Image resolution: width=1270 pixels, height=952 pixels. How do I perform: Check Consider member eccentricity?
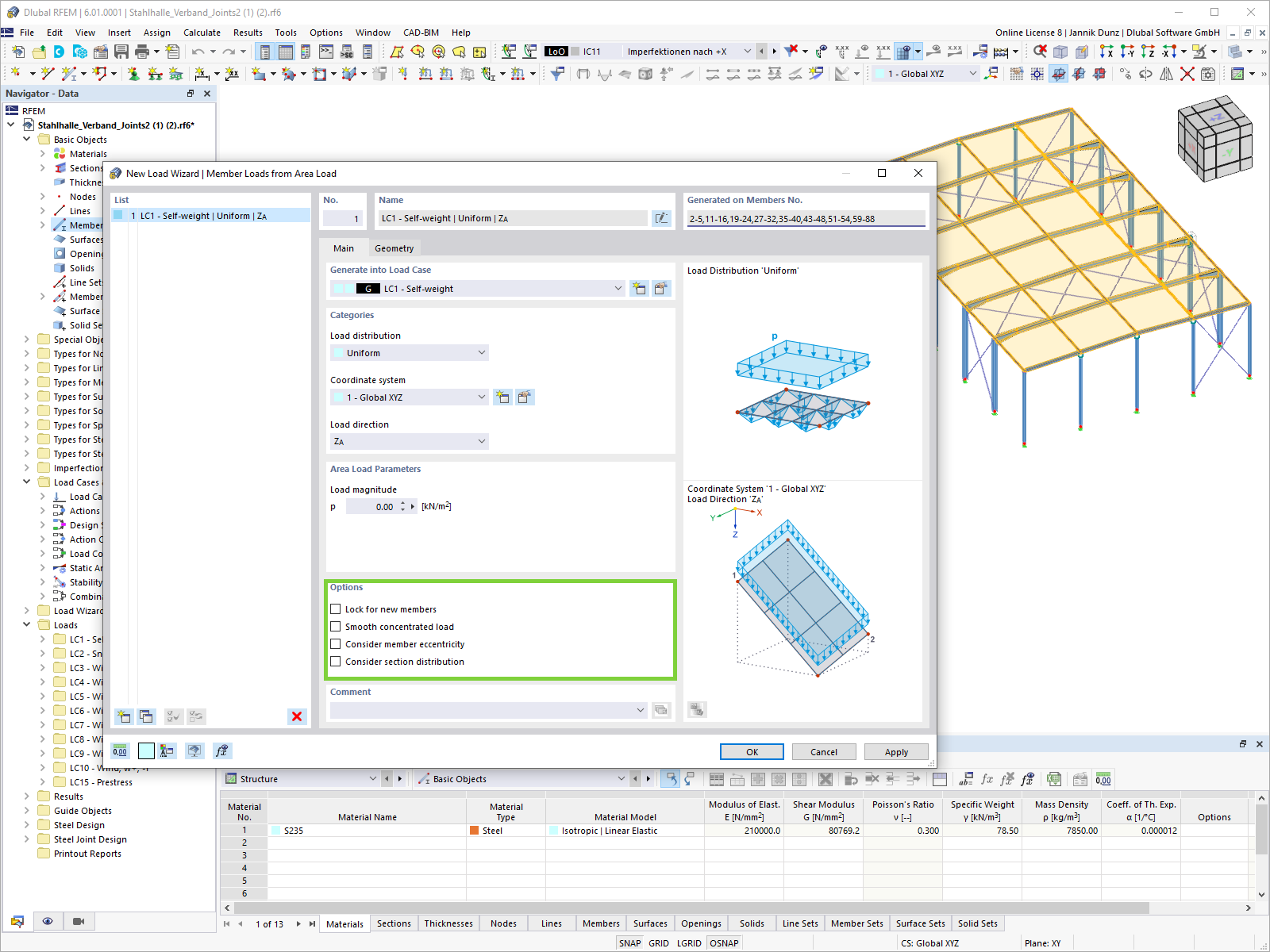(336, 644)
